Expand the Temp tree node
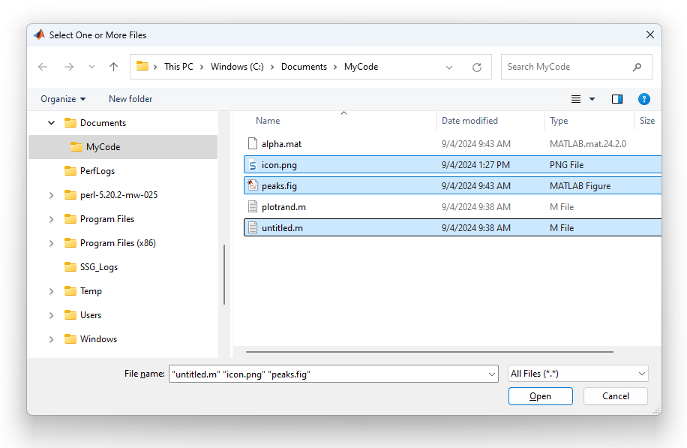Viewport: 687px width, 448px height. (x=51, y=292)
